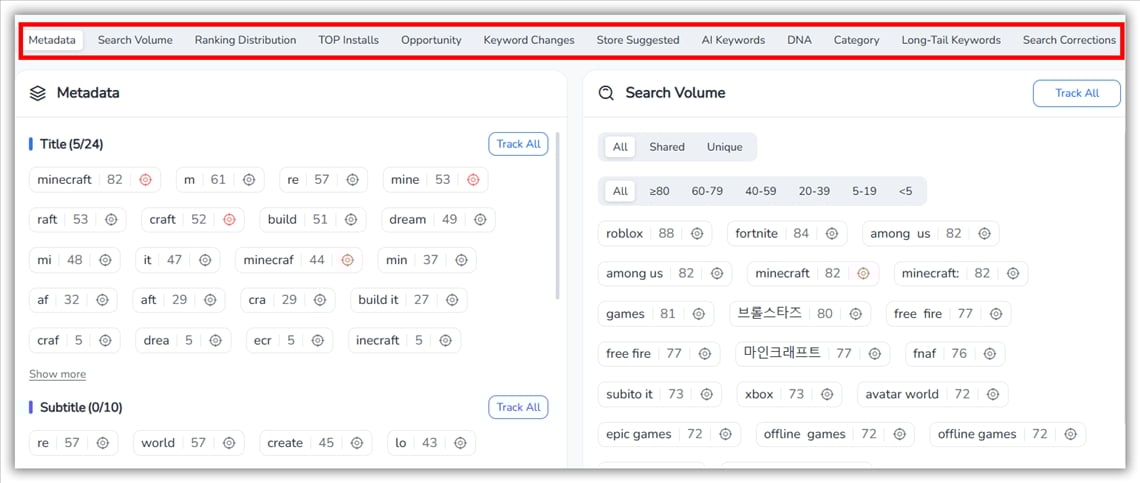Viewport: 1140px width, 483px height.
Task: Track the 'subito it 73' keyword target icon
Action: point(706,394)
